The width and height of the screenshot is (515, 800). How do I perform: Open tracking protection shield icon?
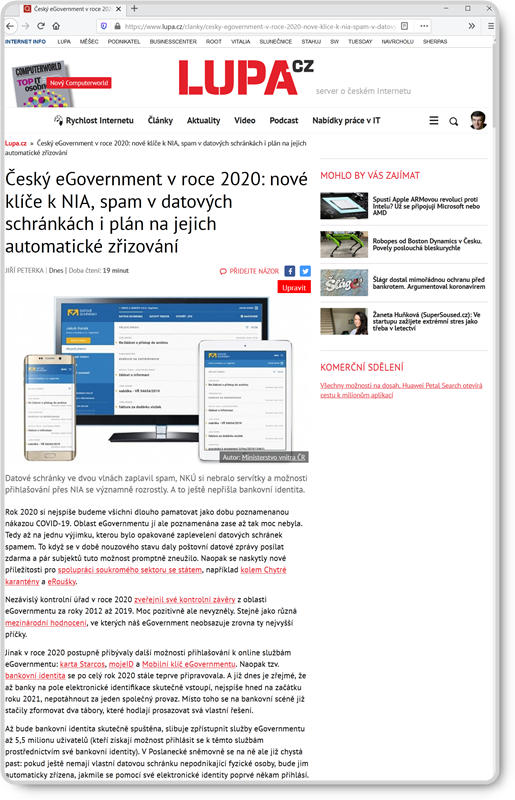point(104,26)
